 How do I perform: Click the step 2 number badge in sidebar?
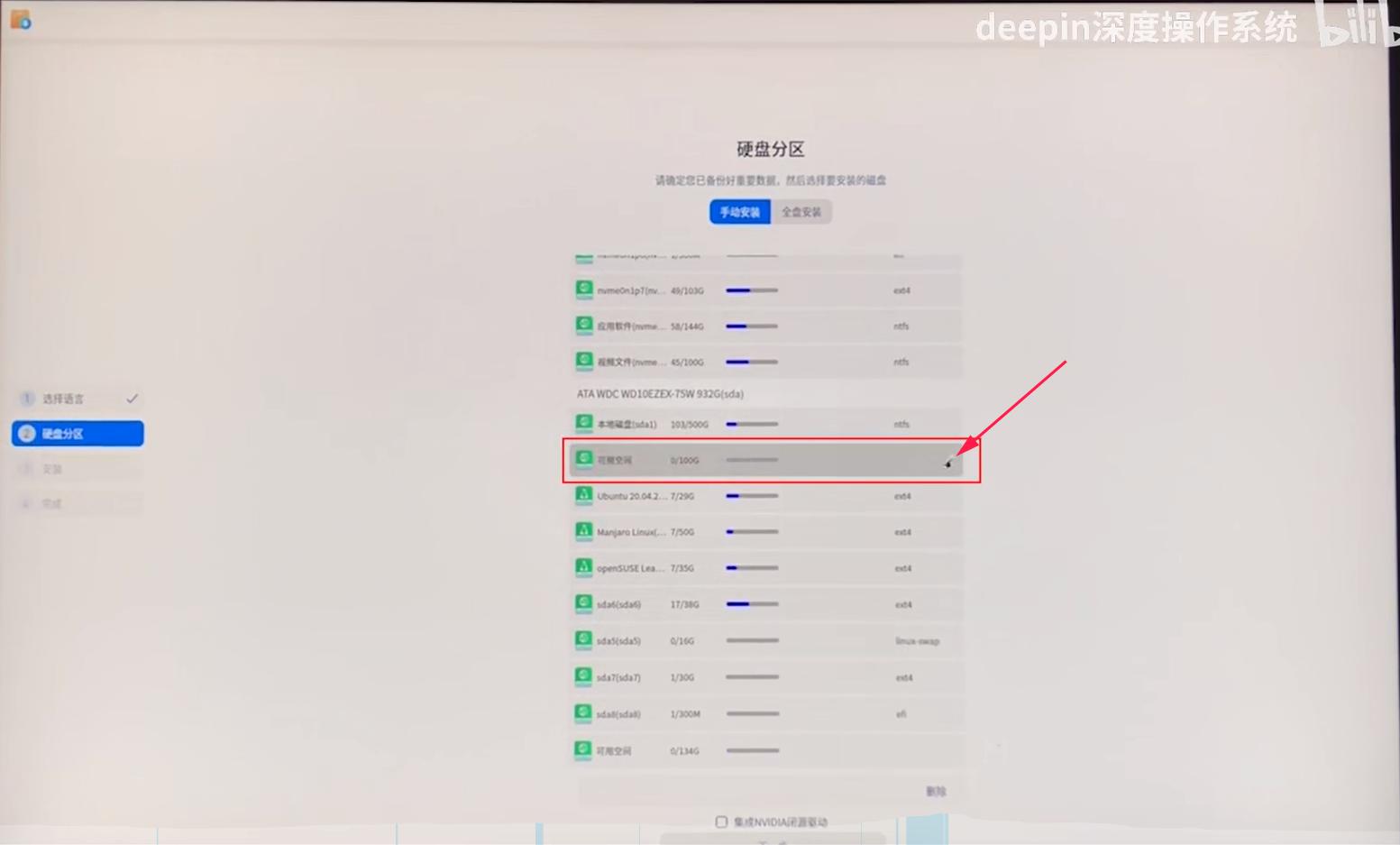(x=27, y=434)
